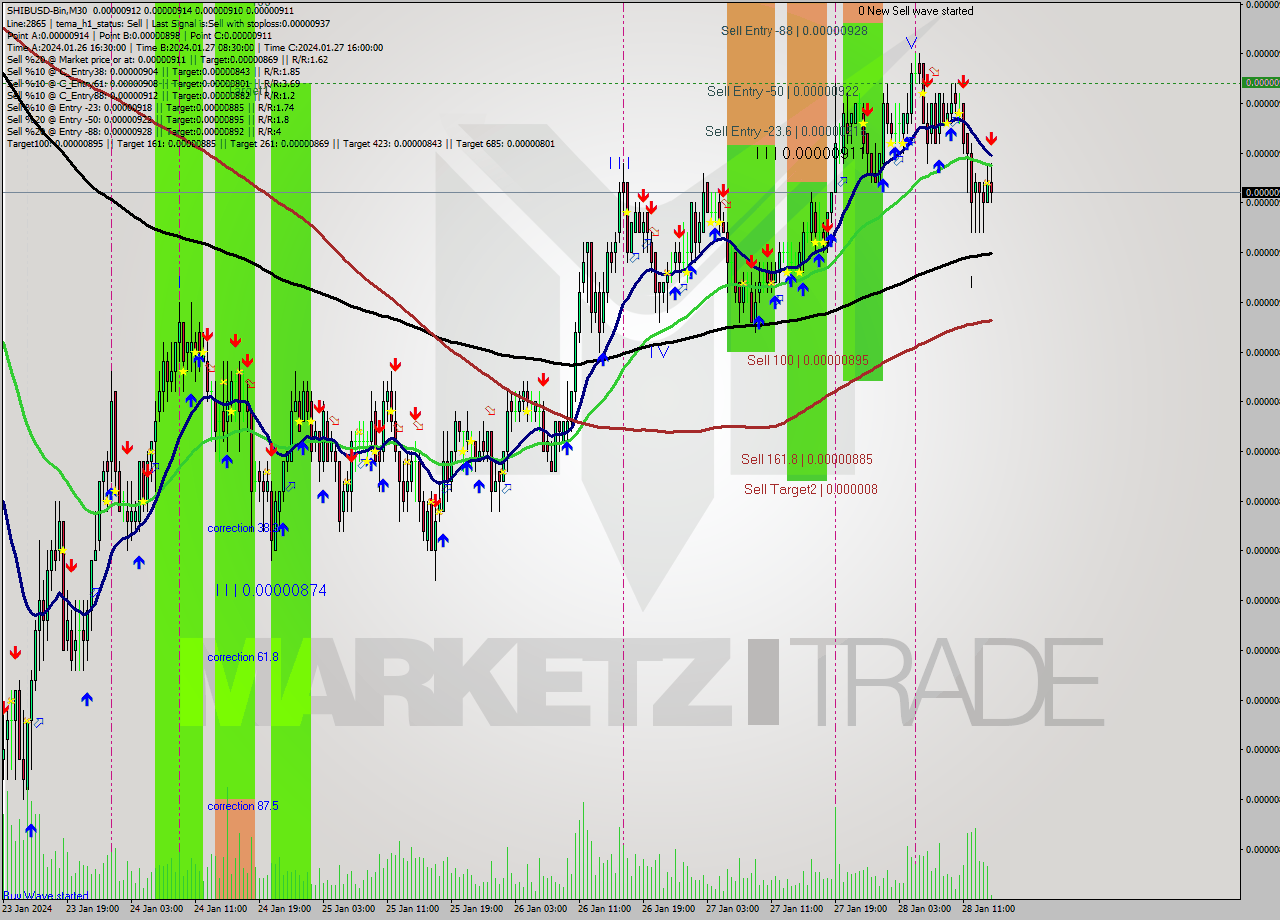Click the 'I I I 0.00000874' wave label

tap(271, 591)
